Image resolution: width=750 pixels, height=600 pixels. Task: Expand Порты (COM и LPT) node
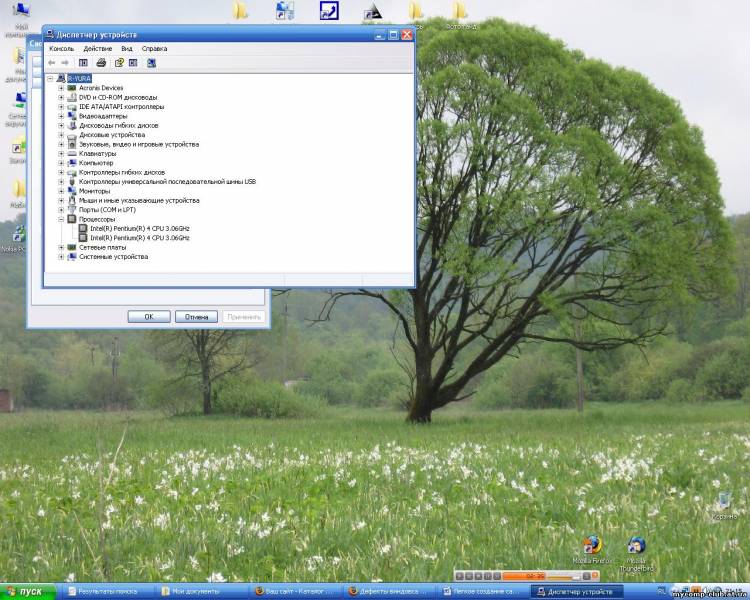click(x=61, y=210)
